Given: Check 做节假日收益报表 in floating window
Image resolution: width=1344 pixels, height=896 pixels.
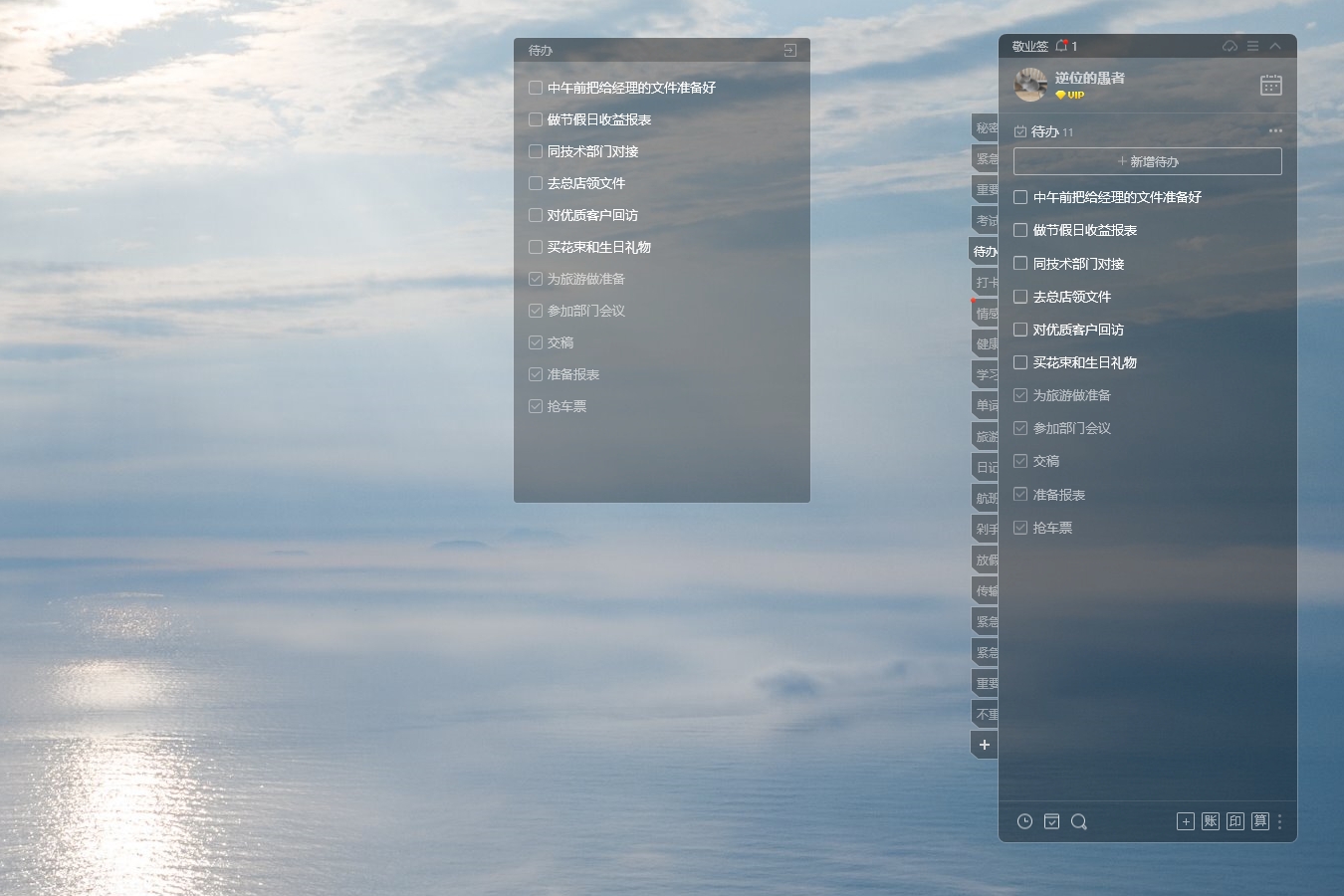Looking at the screenshot, I should [536, 119].
